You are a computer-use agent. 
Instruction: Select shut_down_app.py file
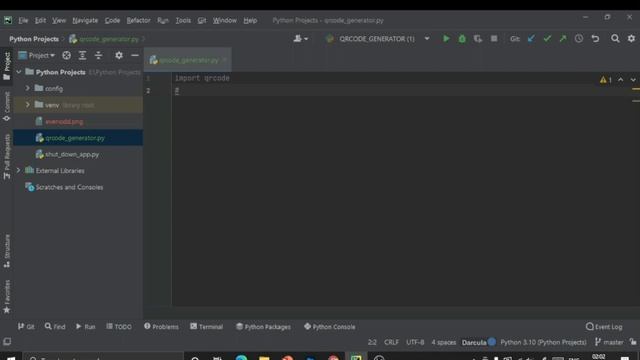[x=72, y=154]
